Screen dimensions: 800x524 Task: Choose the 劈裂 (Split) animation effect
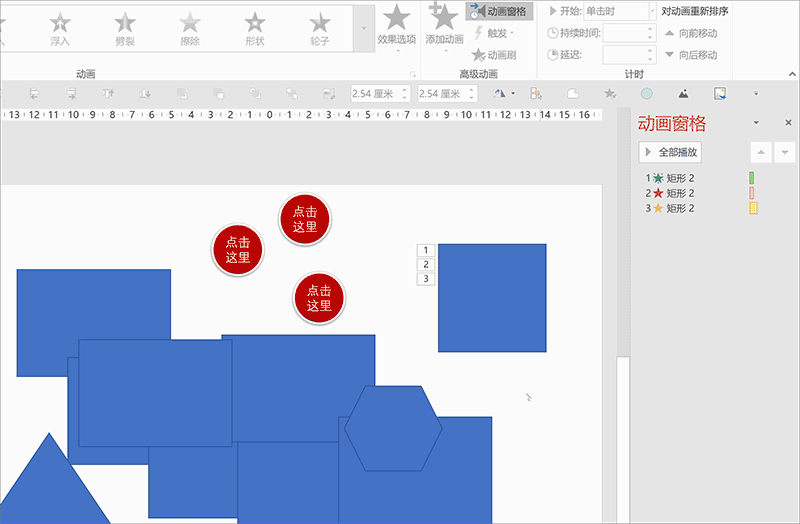[125, 28]
